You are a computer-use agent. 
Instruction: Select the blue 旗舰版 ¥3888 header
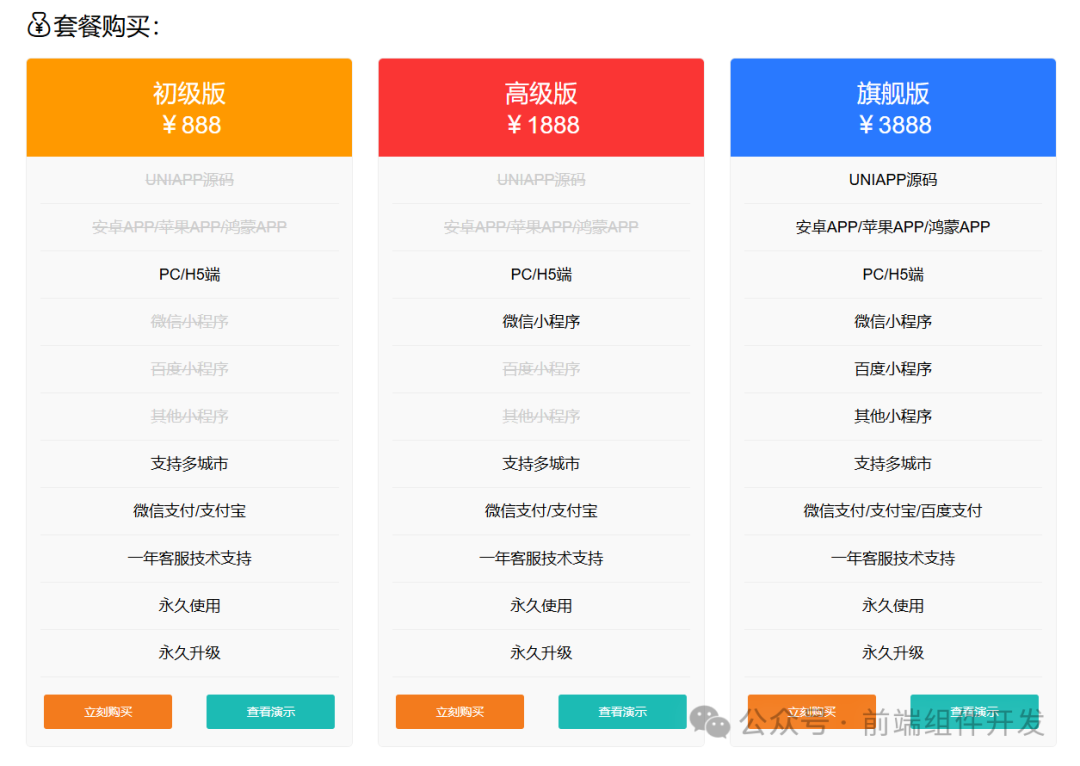pyautogui.click(x=893, y=107)
